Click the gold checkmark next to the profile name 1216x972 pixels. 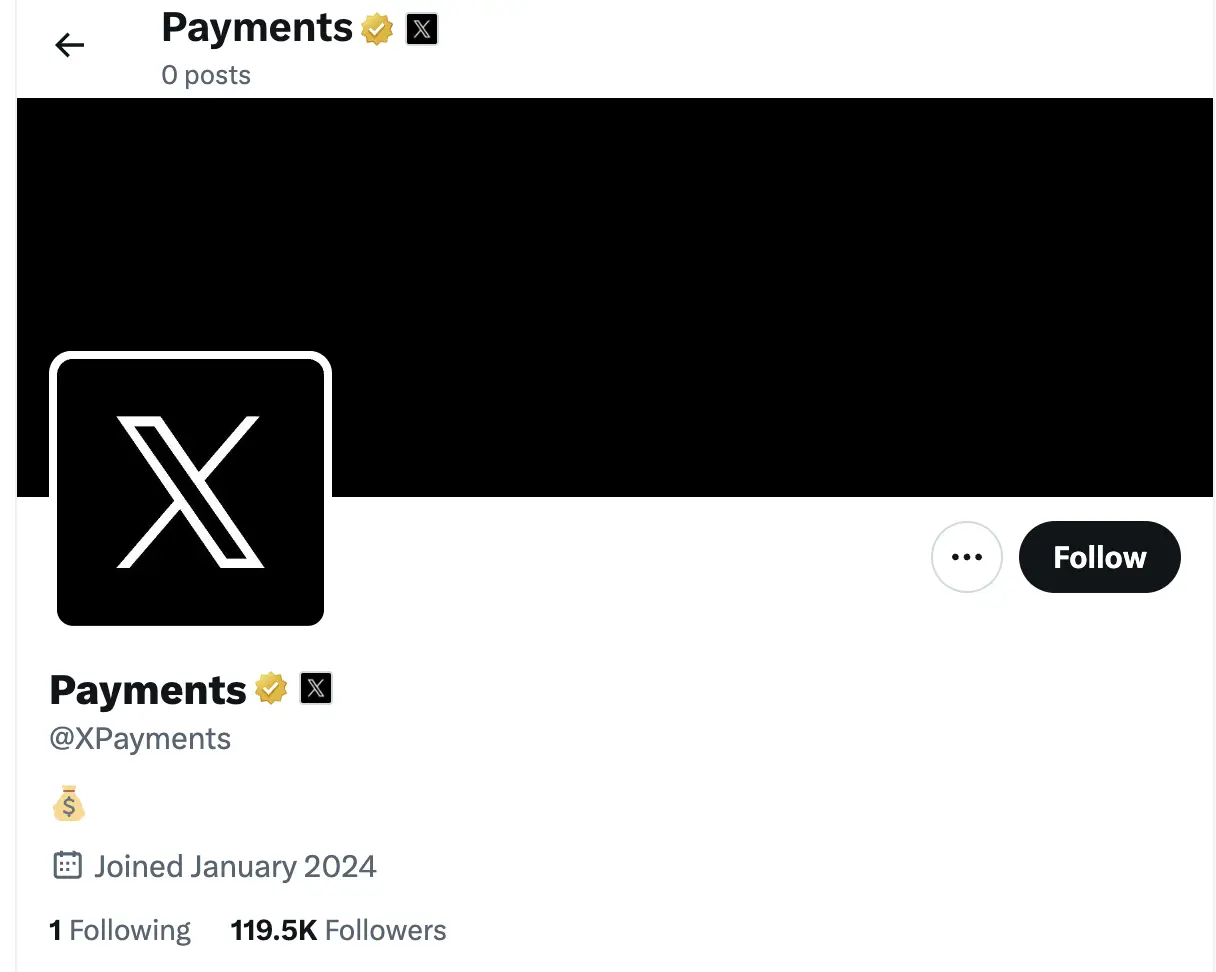271,687
